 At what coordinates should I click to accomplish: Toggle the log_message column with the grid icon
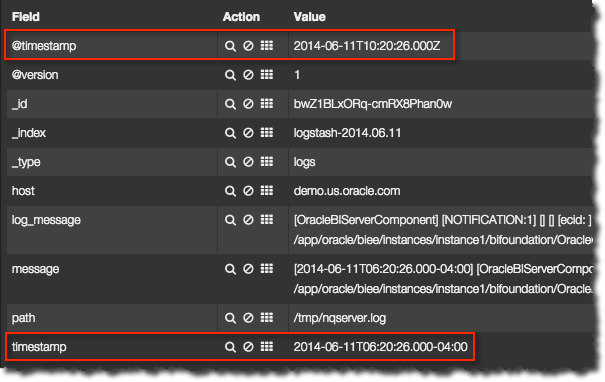[x=267, y=219]
